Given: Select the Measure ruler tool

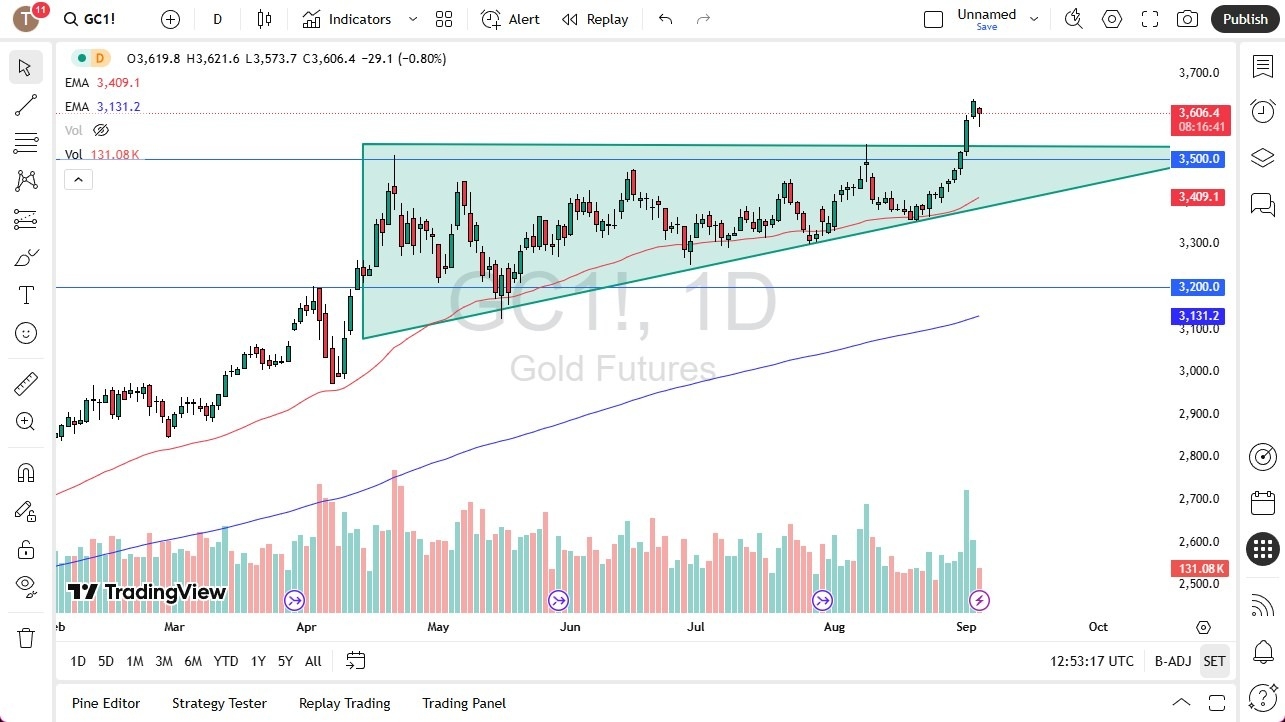Looking at the screenshot, I should click(25, 382).
